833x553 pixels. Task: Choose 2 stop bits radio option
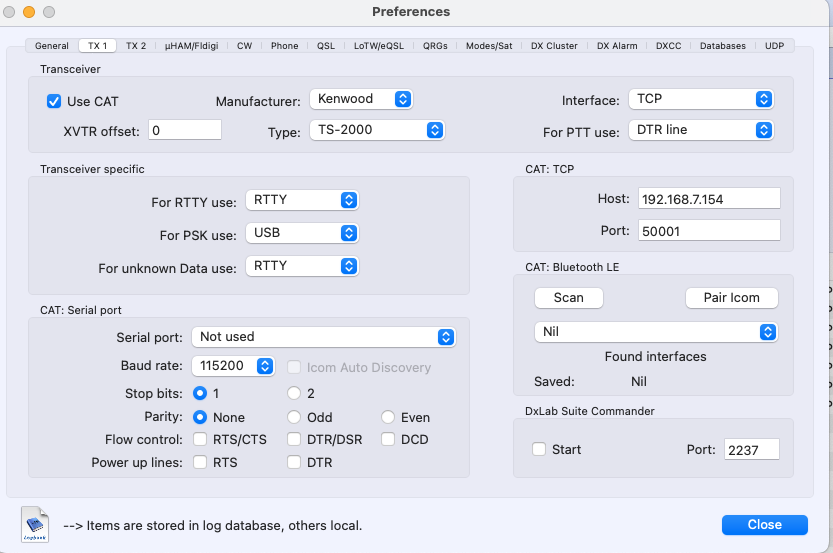294,394
